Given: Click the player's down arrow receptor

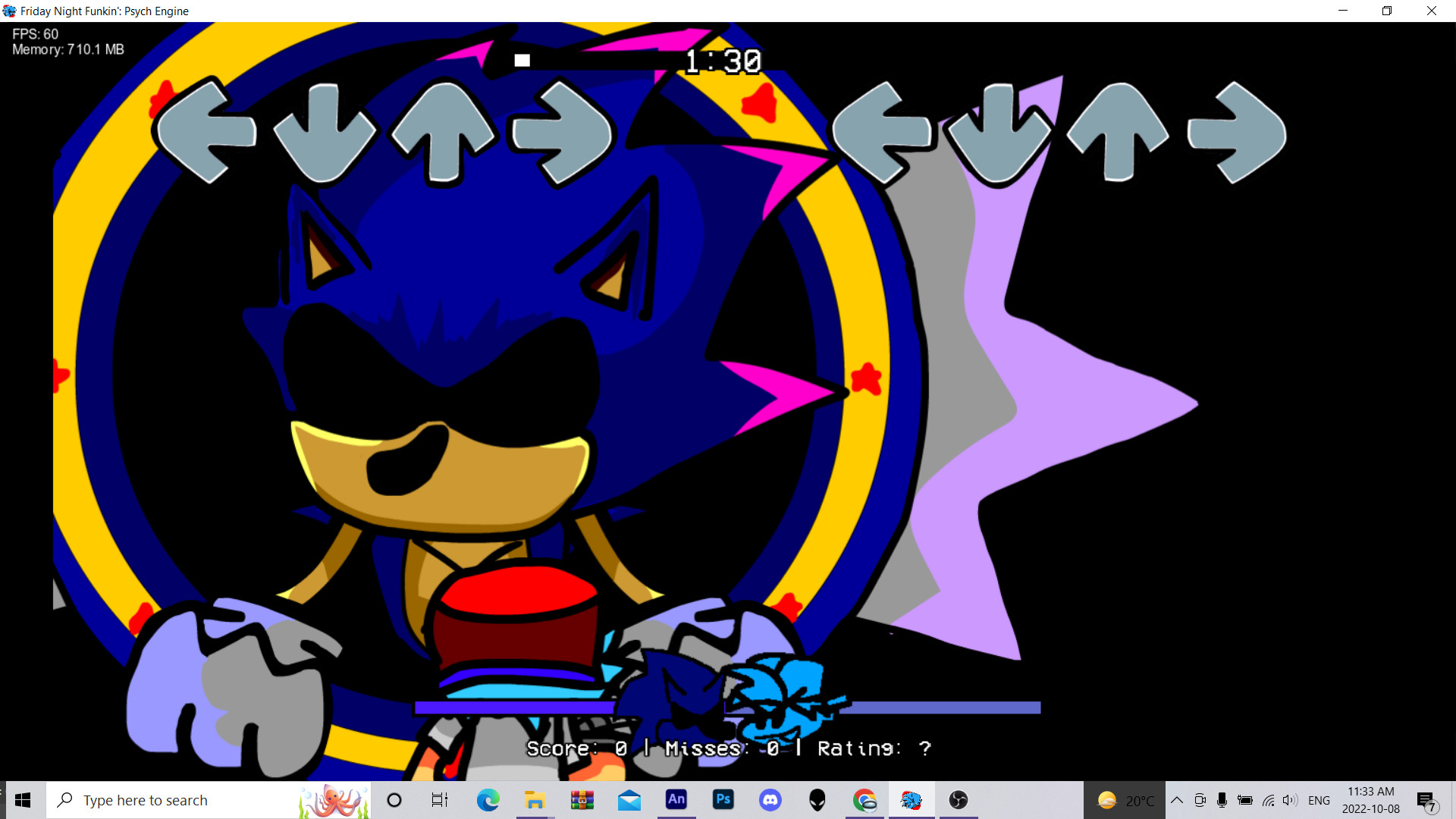Looking at the screenshot, I should 998,134.
